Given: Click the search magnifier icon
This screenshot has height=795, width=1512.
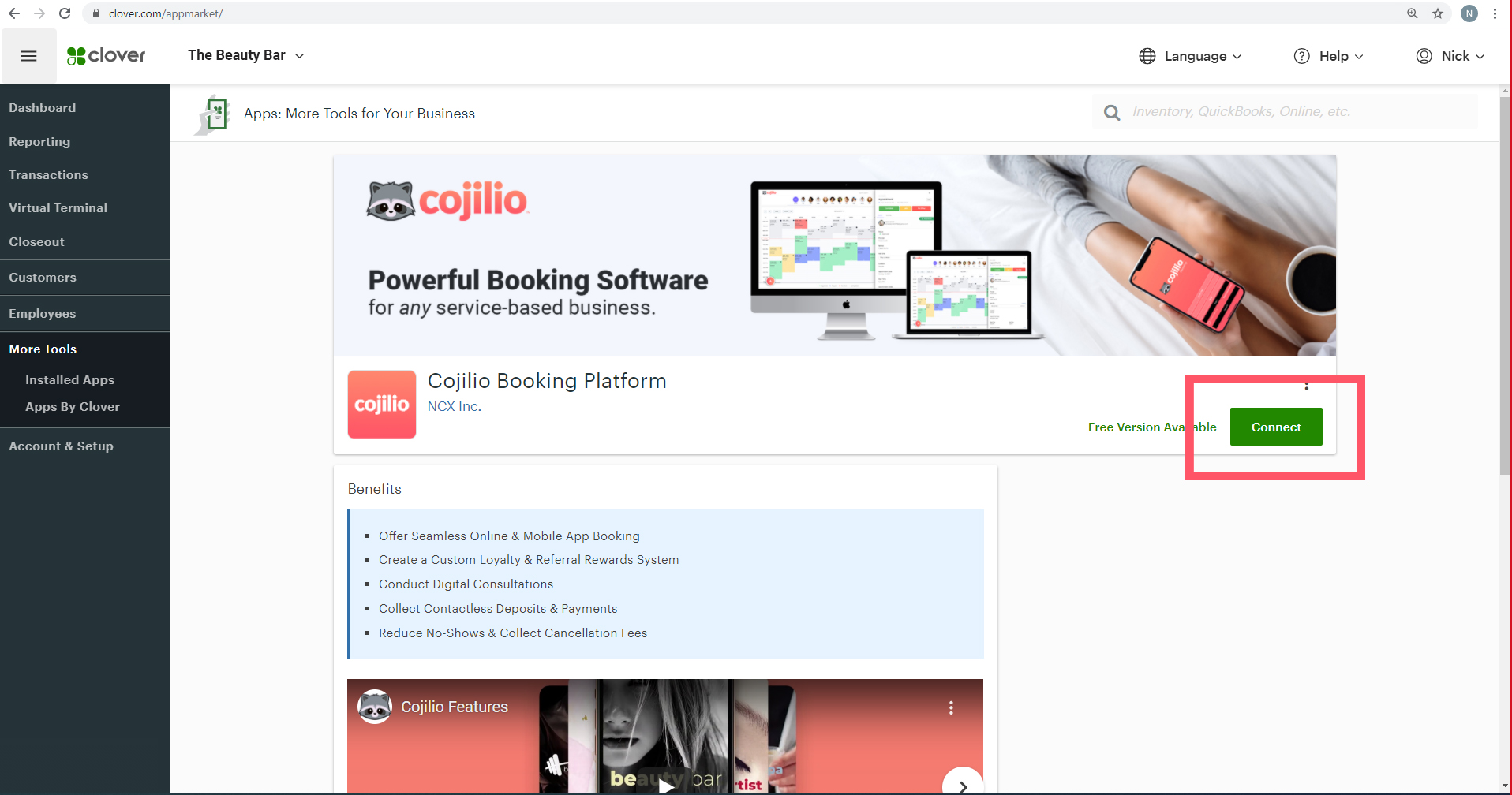Looking at the screenshot, I should [1111, 111].
